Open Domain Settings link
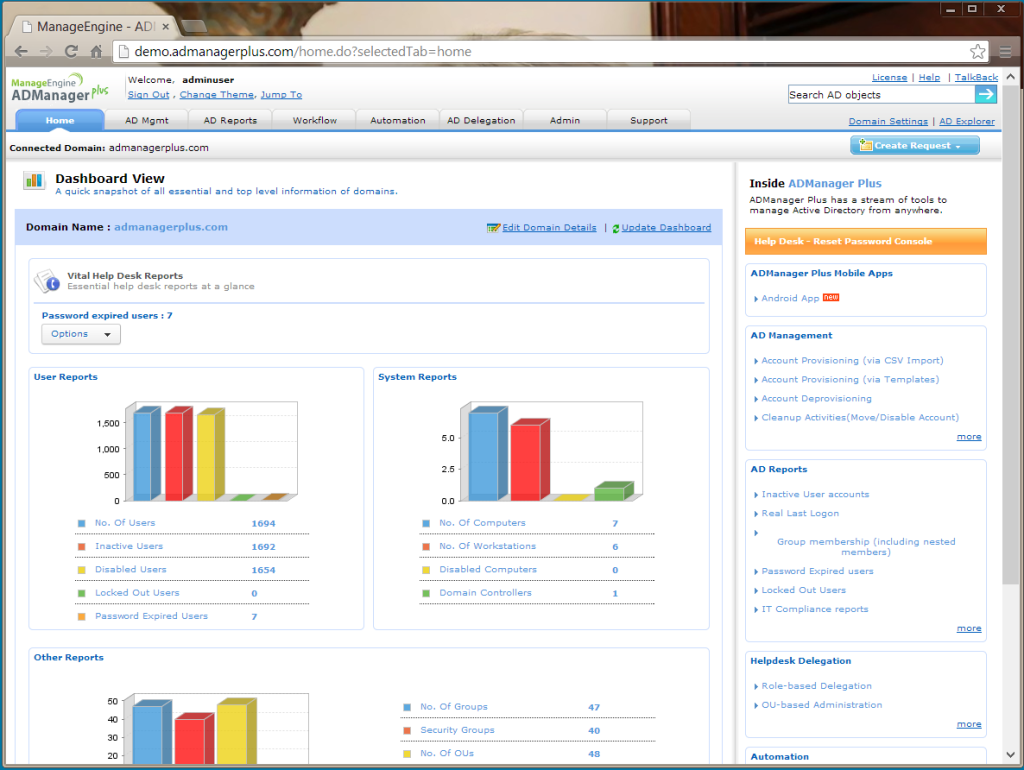 (888, 121)
